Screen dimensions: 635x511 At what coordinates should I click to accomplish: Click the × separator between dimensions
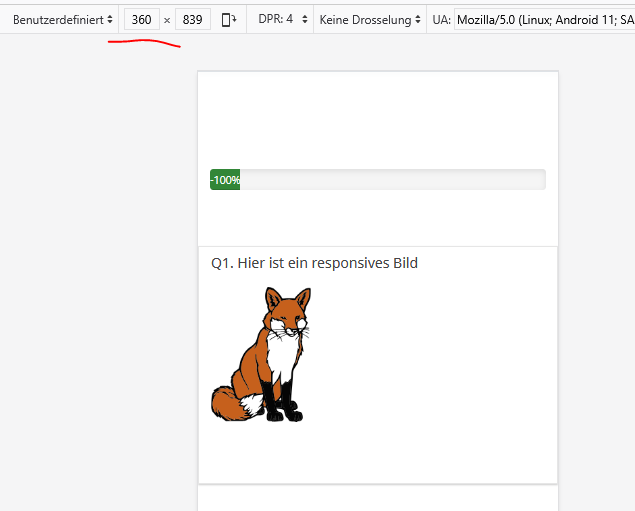167,20
